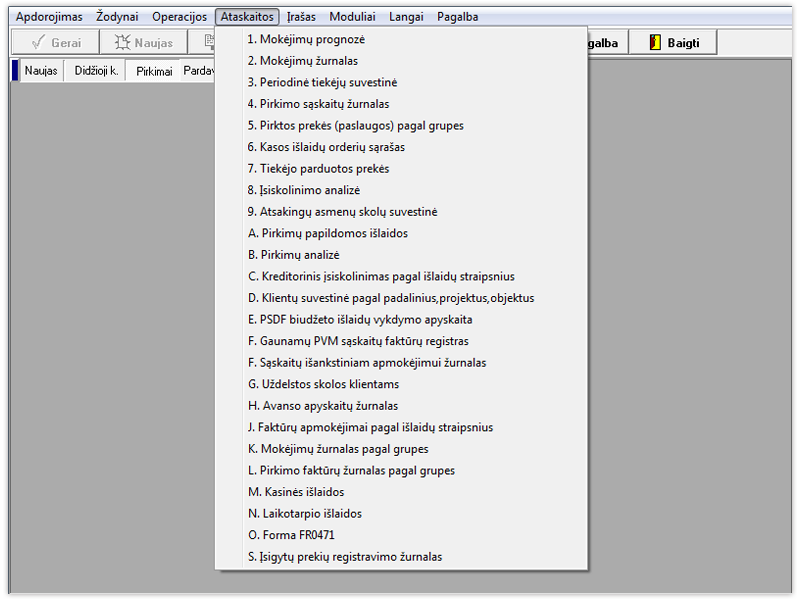Screen dimensions: 800x600
Task: Open the Apdorojimas menu
Action: (x=49, y=17)
